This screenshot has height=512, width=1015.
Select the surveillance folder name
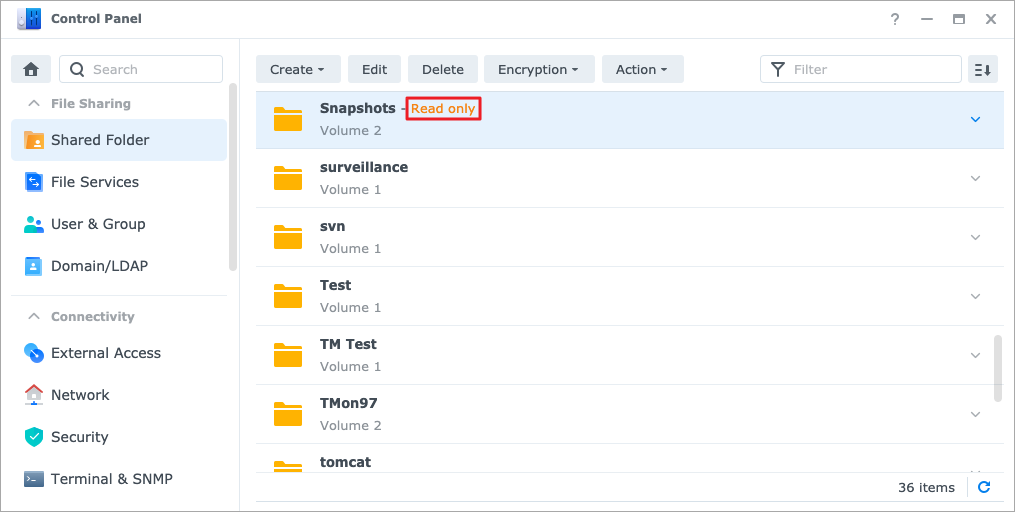click(364, 167)
